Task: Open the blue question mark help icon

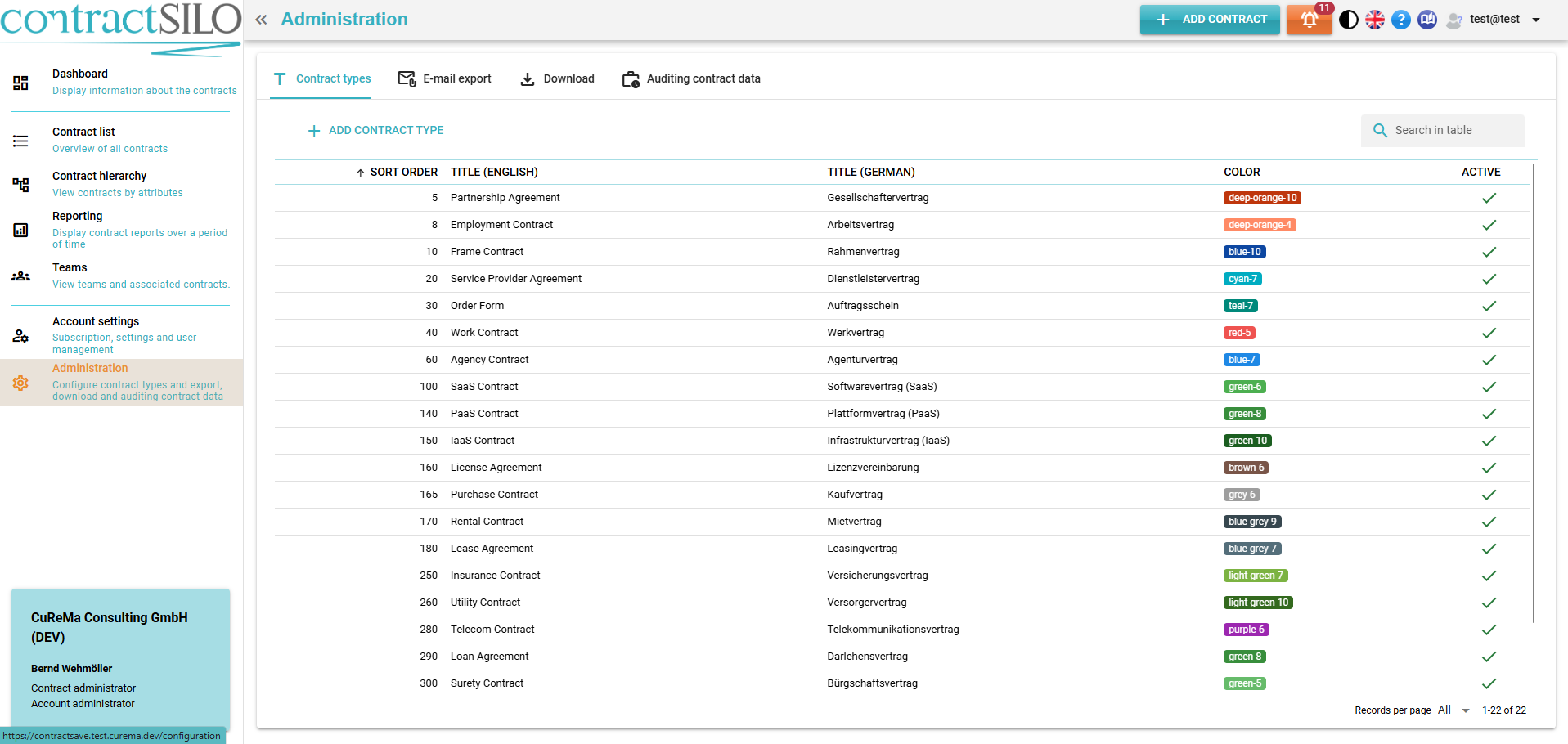Action: 1401,20
